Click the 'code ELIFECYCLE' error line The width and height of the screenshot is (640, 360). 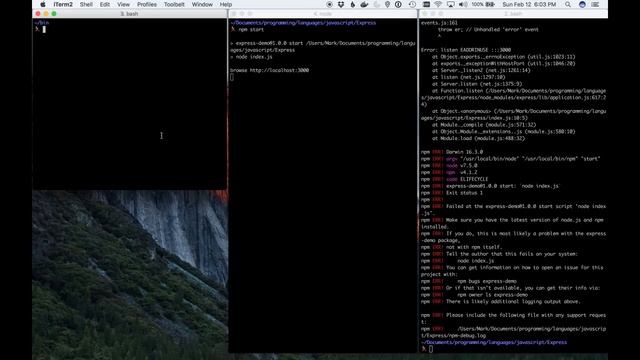click(x=455, y=179)
